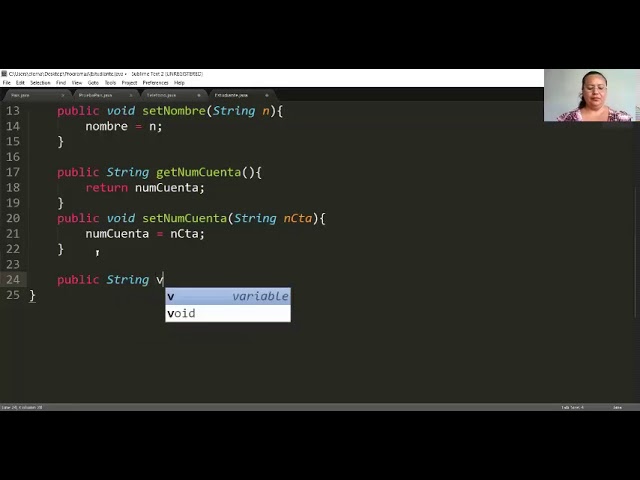Open the File menu

[7, 83]
